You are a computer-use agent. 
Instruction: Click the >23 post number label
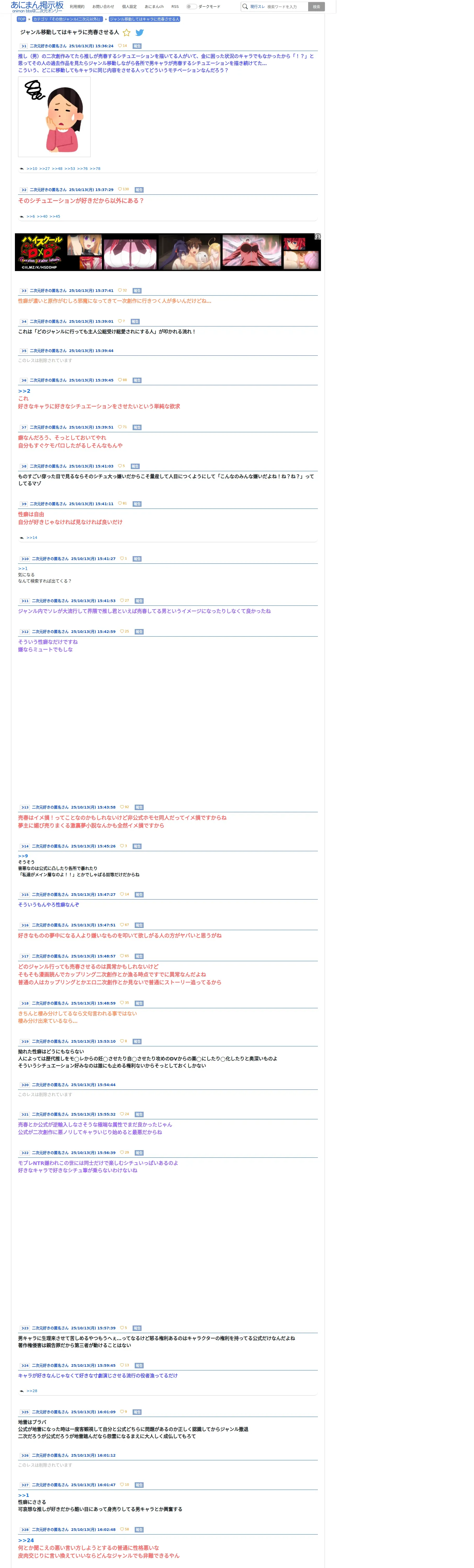(x=24, y=1328)
